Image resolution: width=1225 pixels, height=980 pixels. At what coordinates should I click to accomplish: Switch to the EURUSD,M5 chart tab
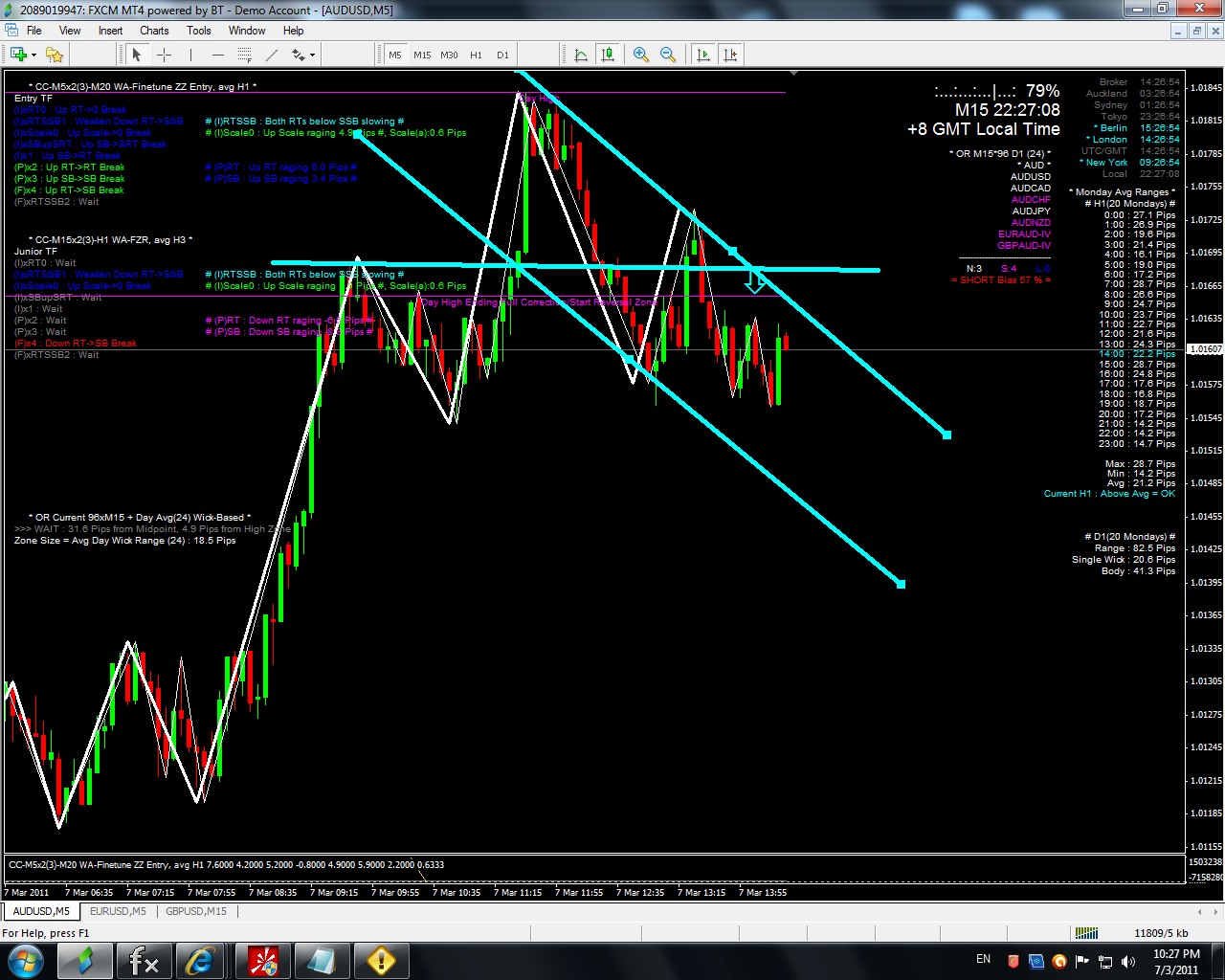[118, 911]
